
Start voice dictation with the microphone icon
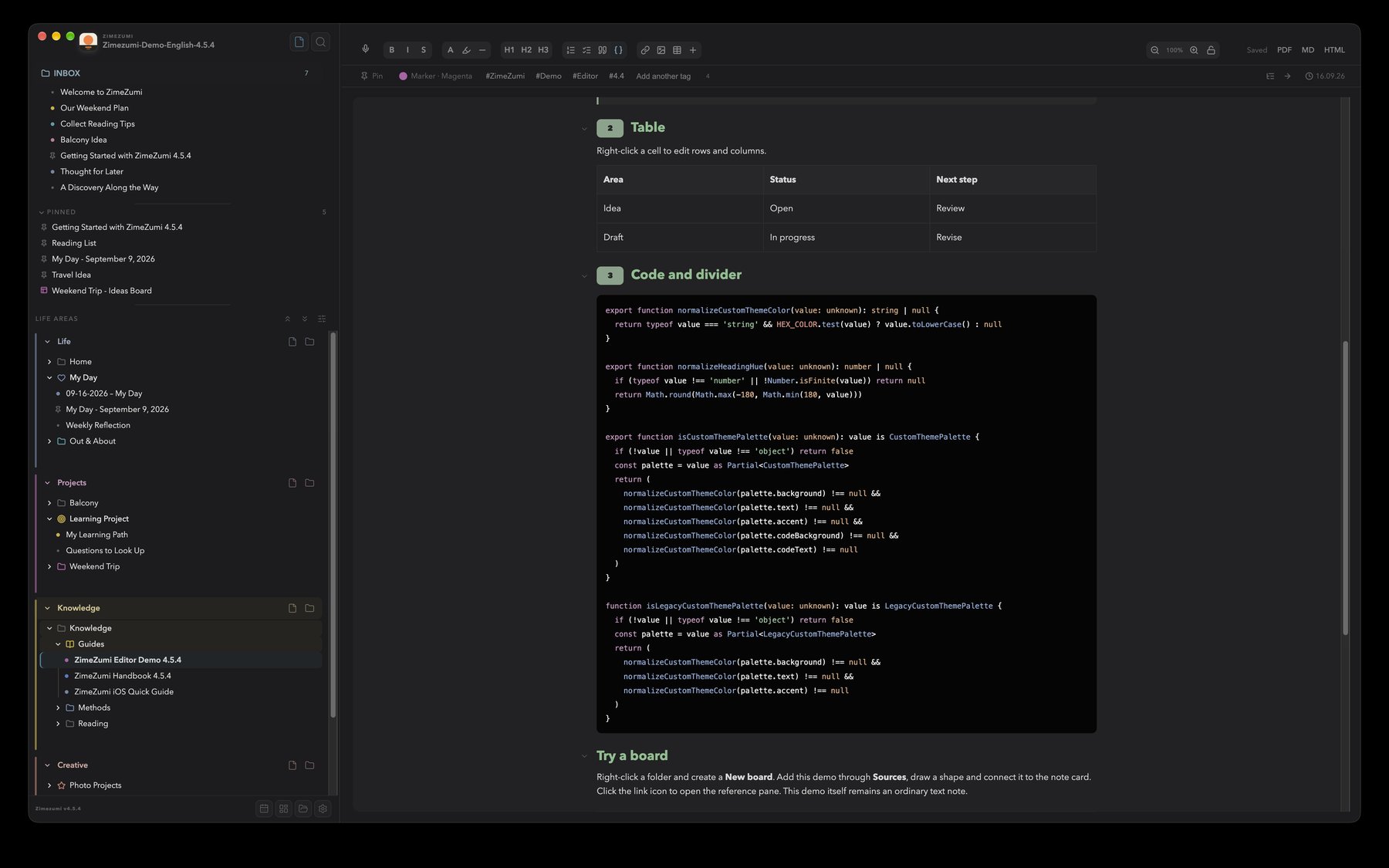coord(366,49)
